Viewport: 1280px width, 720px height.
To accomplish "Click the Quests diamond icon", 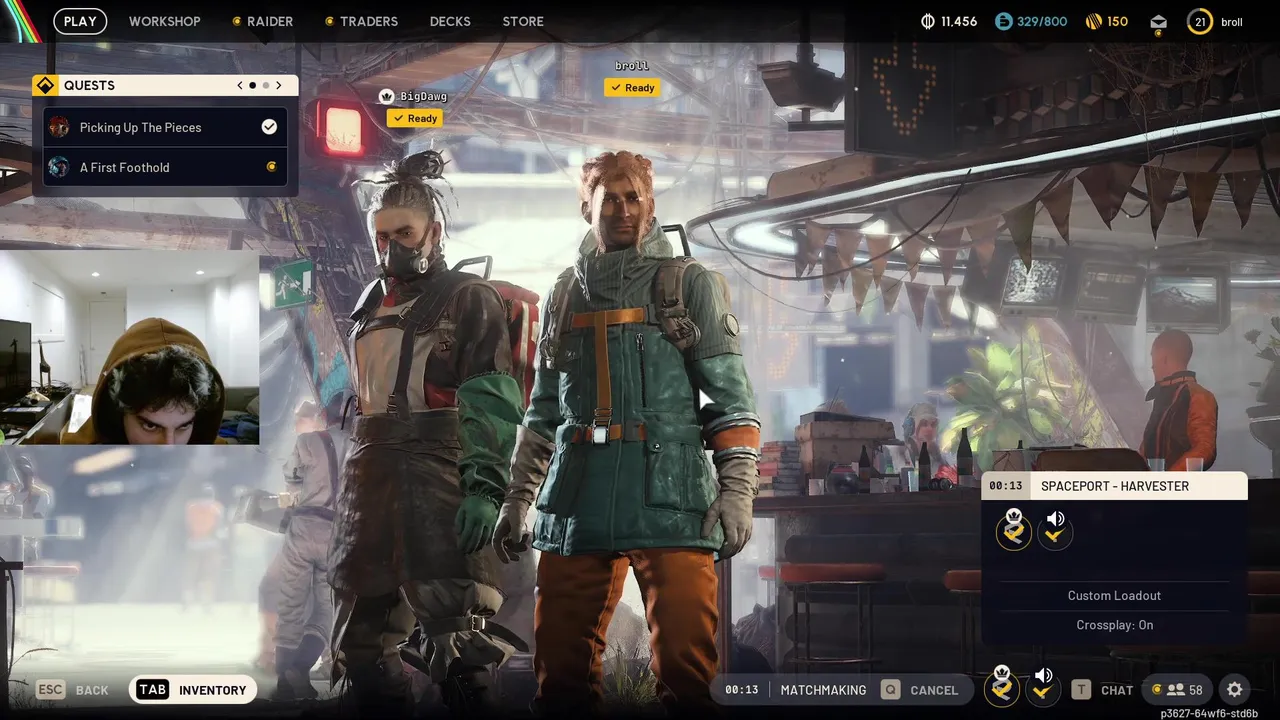I will click(44, 86).
